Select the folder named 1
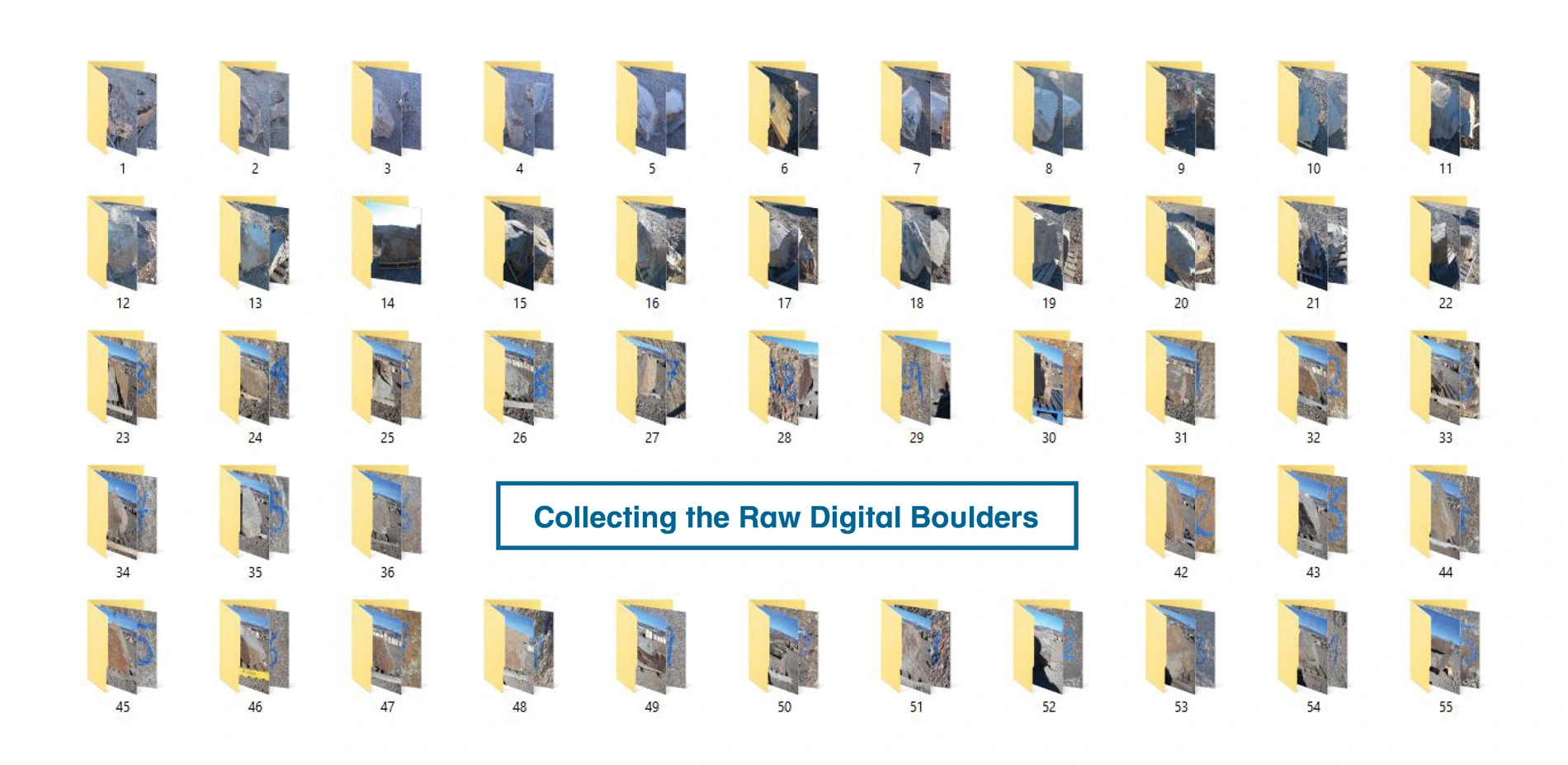 122,109
